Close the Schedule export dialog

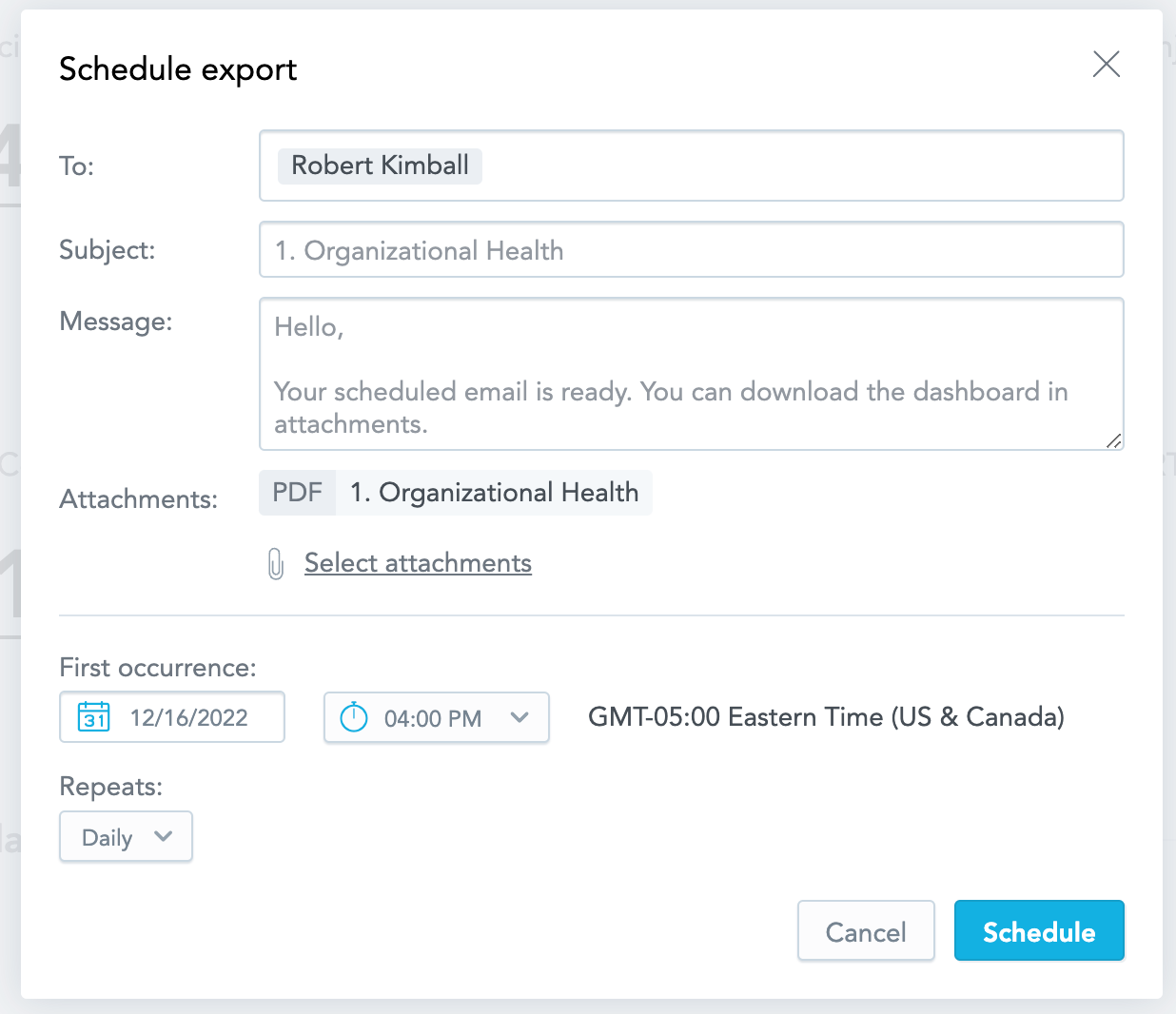(1106, 65)
